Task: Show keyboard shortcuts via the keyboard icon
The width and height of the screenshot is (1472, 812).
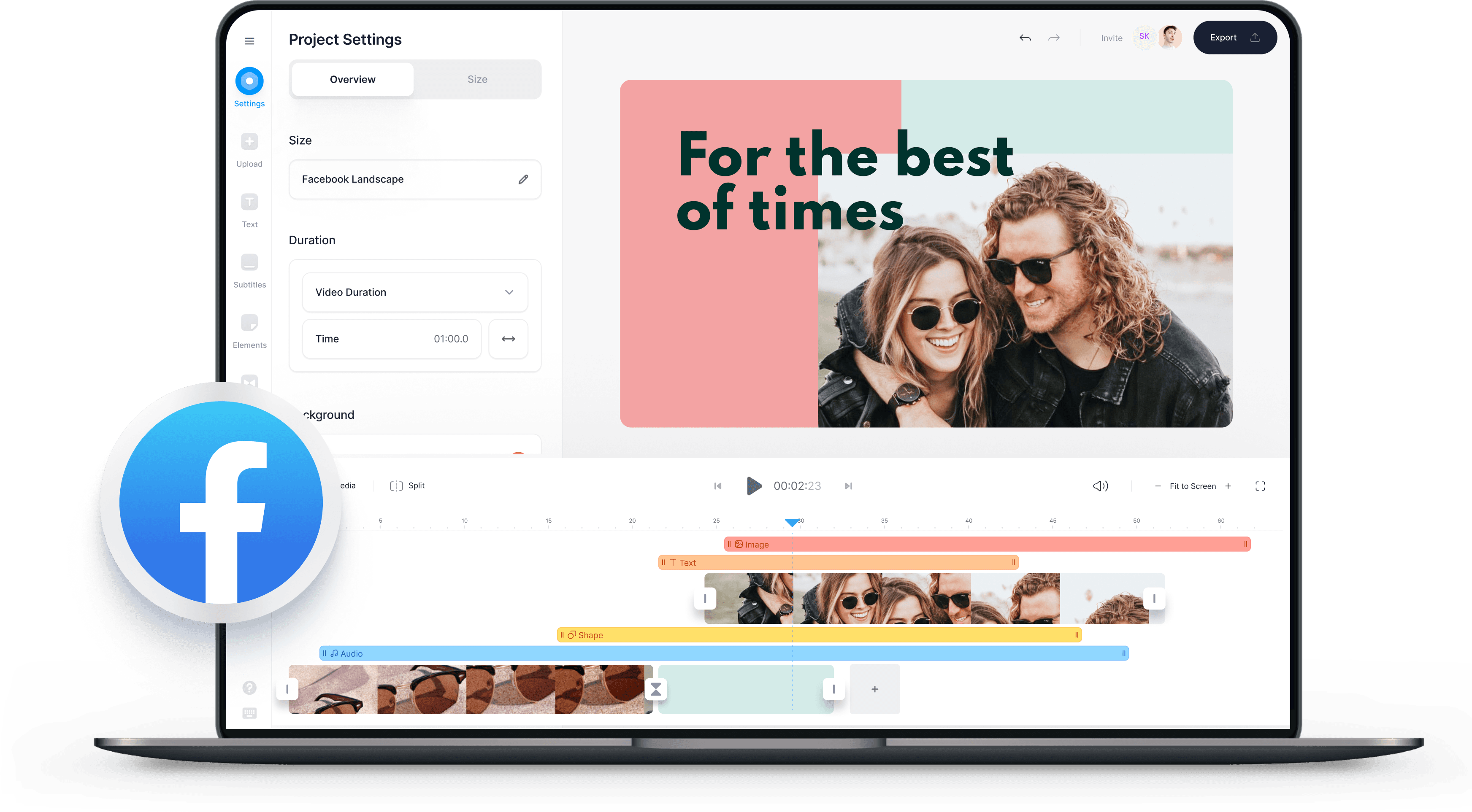Action: click(249, 713)
